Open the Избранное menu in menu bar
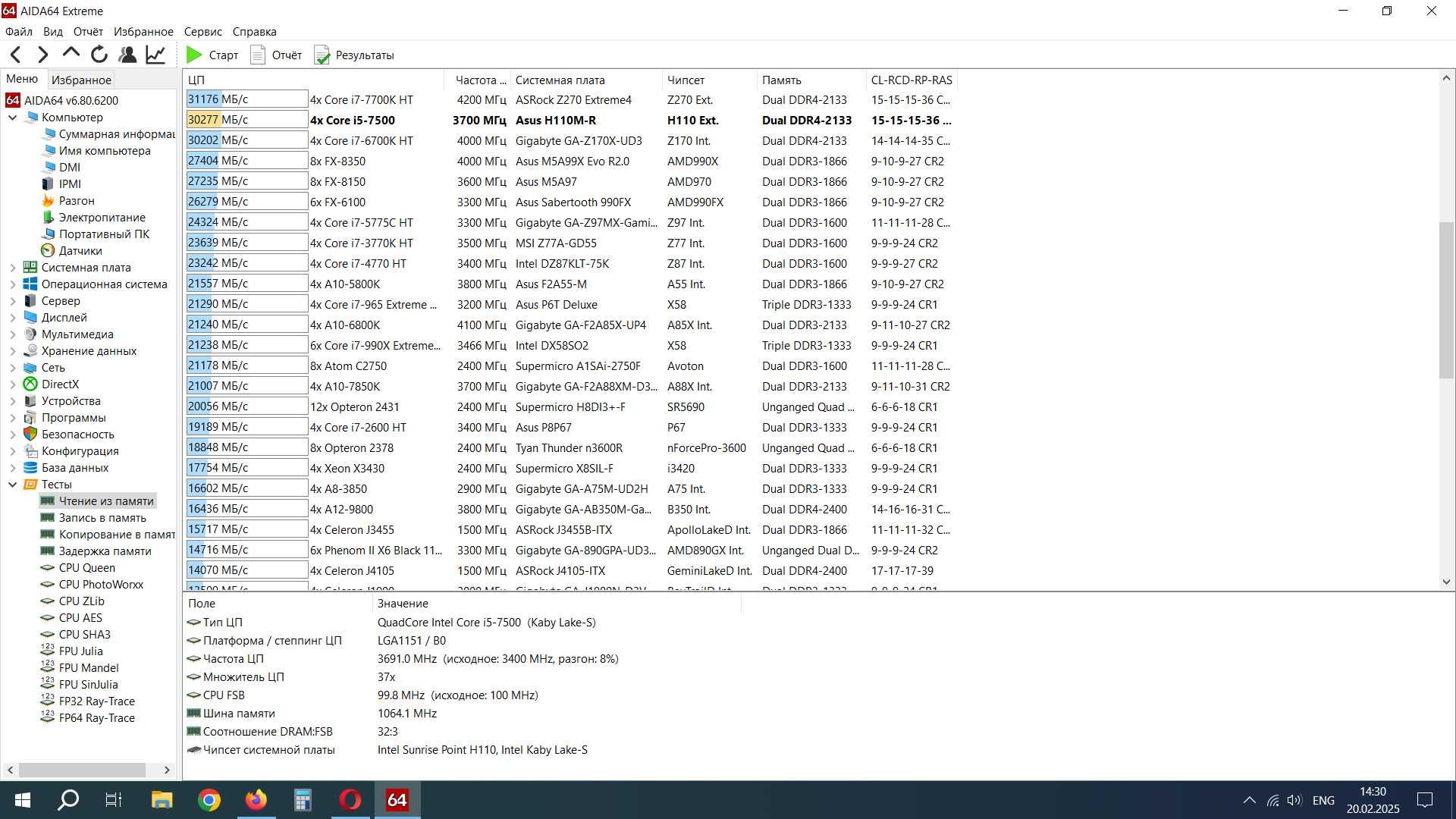Viewport: 1456px width, 819px height. [x=143, y=31]
